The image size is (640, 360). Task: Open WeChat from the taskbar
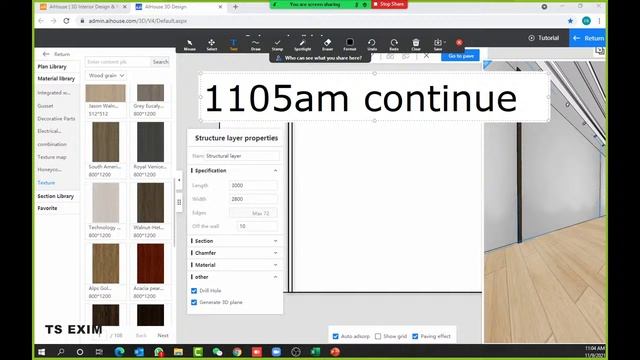pyautogui.click(x=218, y=352)
